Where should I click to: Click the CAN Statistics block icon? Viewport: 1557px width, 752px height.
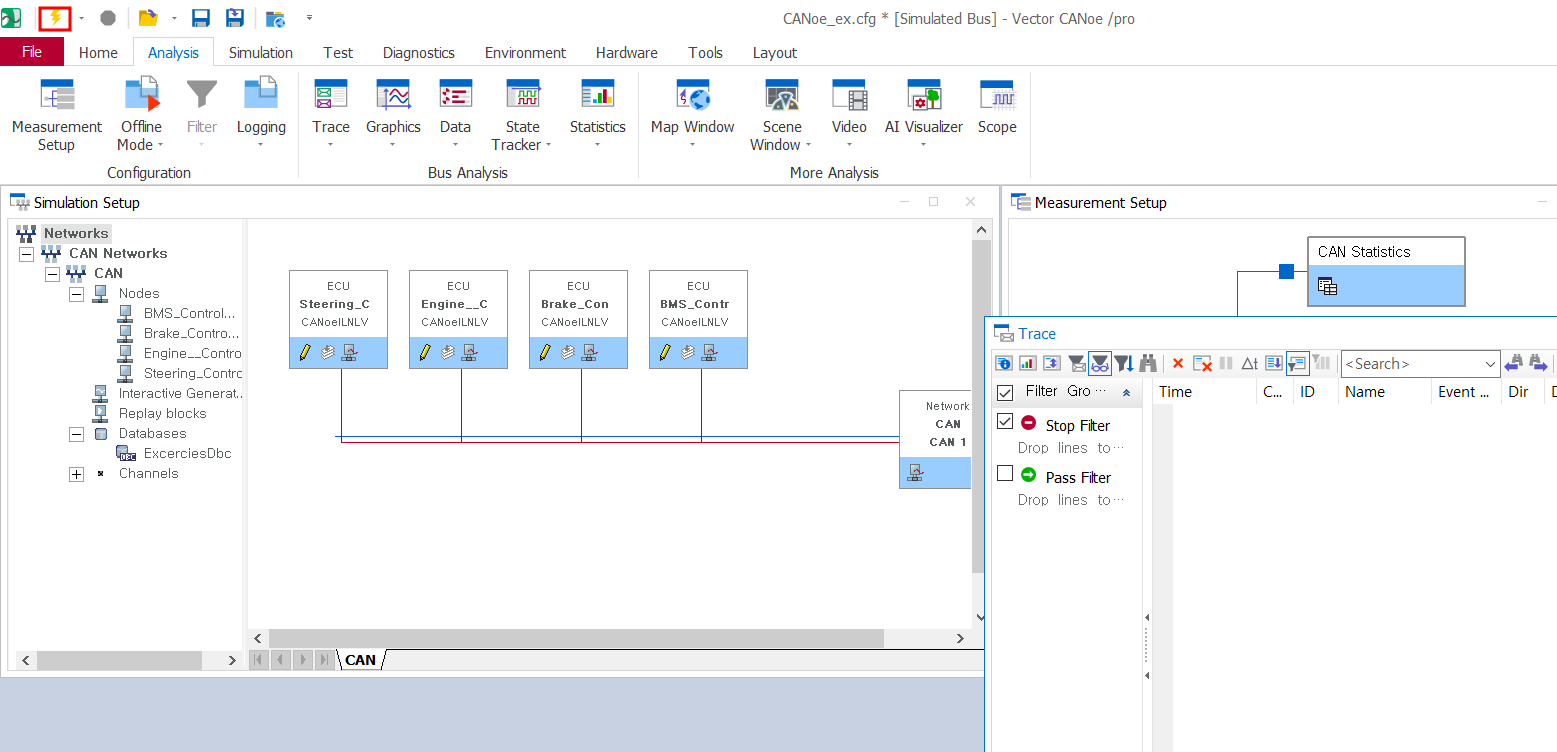pos(1328,288)
